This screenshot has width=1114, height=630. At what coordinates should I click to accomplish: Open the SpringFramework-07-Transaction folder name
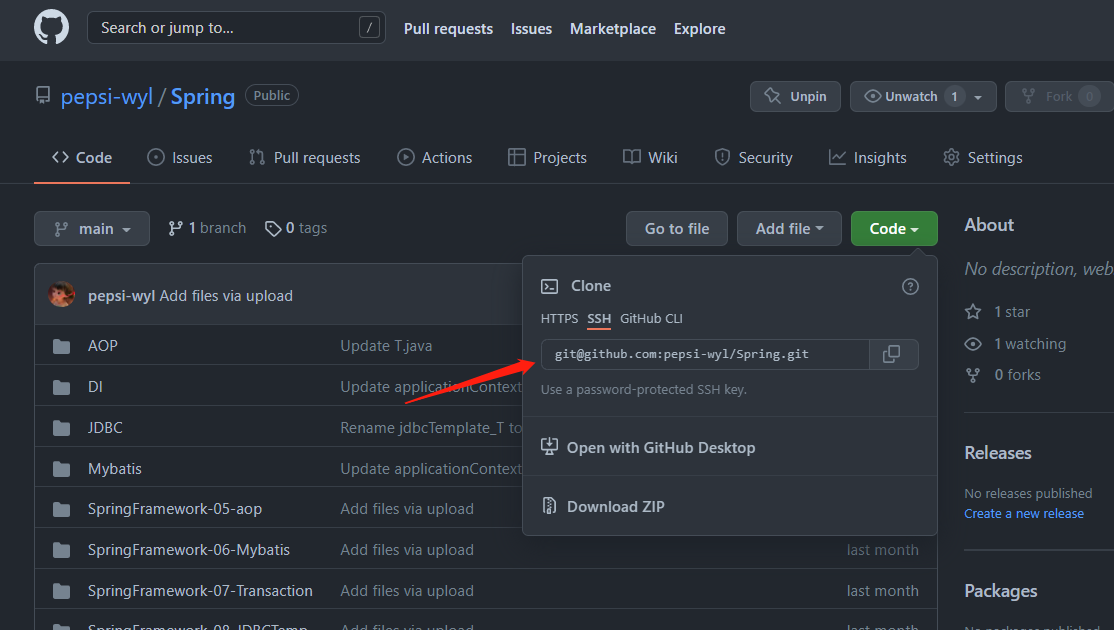tap(200, 591)
